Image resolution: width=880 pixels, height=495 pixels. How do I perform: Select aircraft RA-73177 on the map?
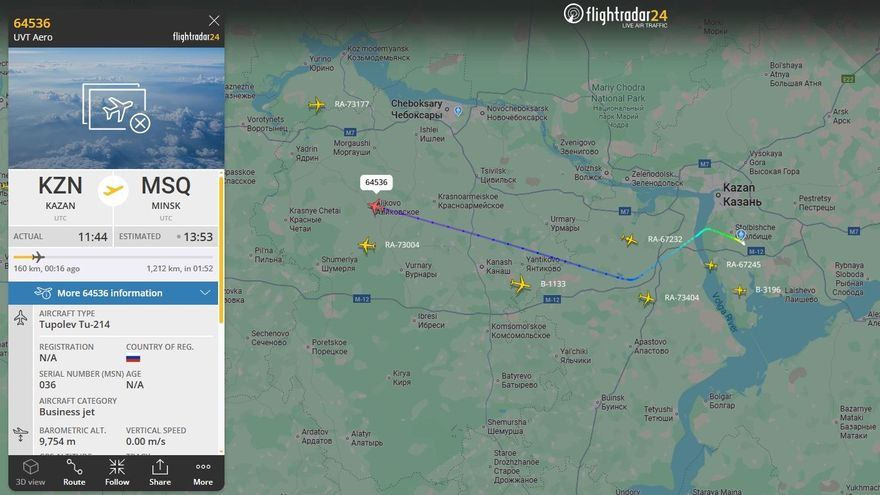pyautogui.click(x=317, y=104)
